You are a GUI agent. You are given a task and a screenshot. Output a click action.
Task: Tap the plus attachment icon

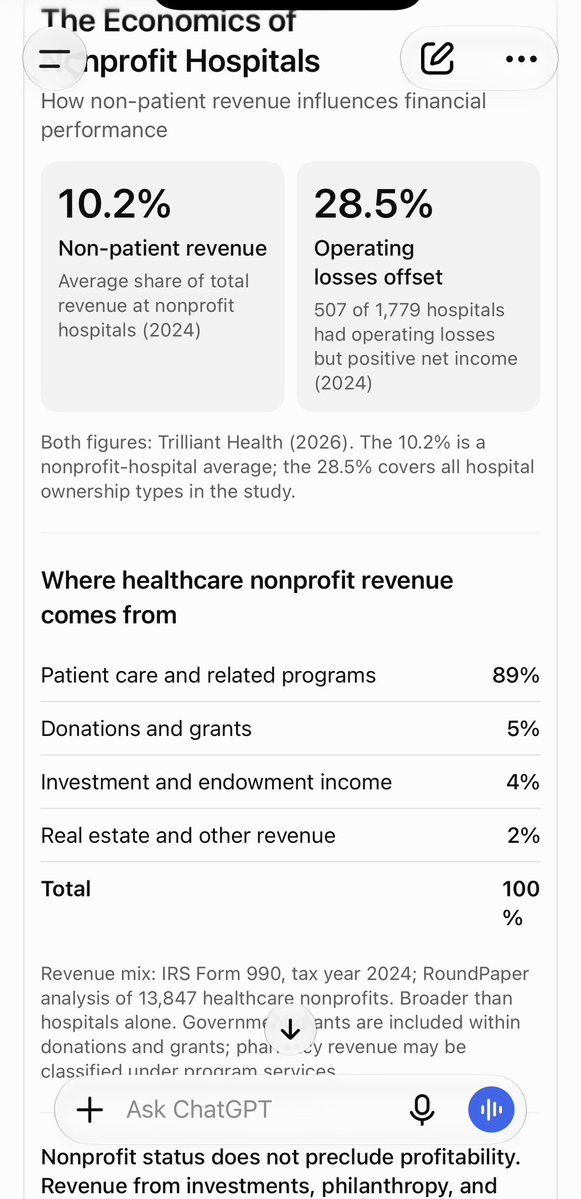90,1110
